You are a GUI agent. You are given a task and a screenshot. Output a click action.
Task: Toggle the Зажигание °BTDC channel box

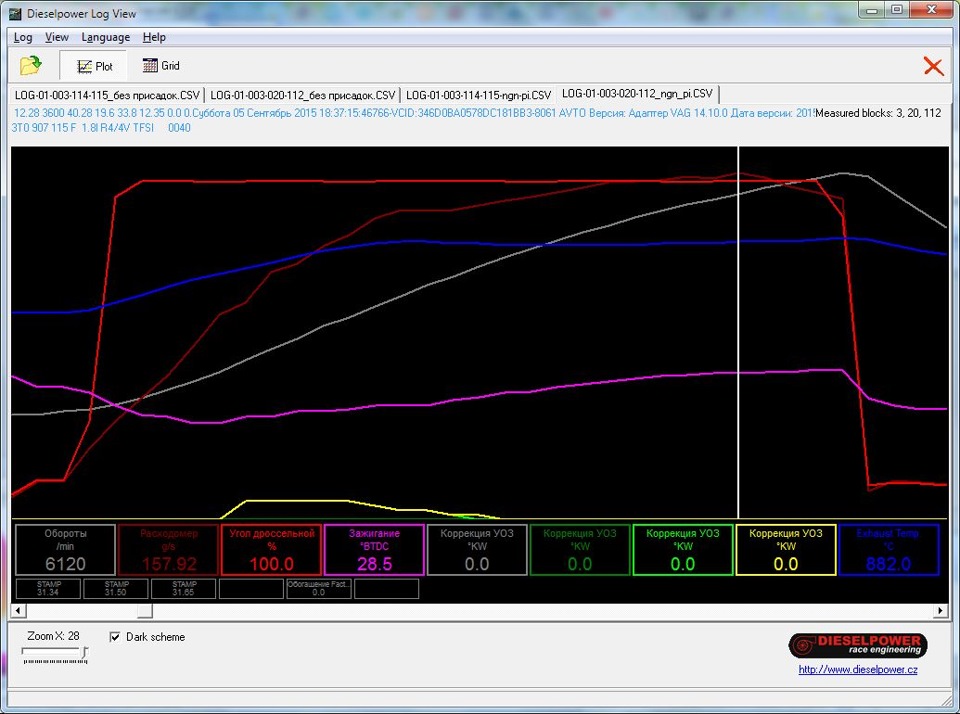pos(374,549)
